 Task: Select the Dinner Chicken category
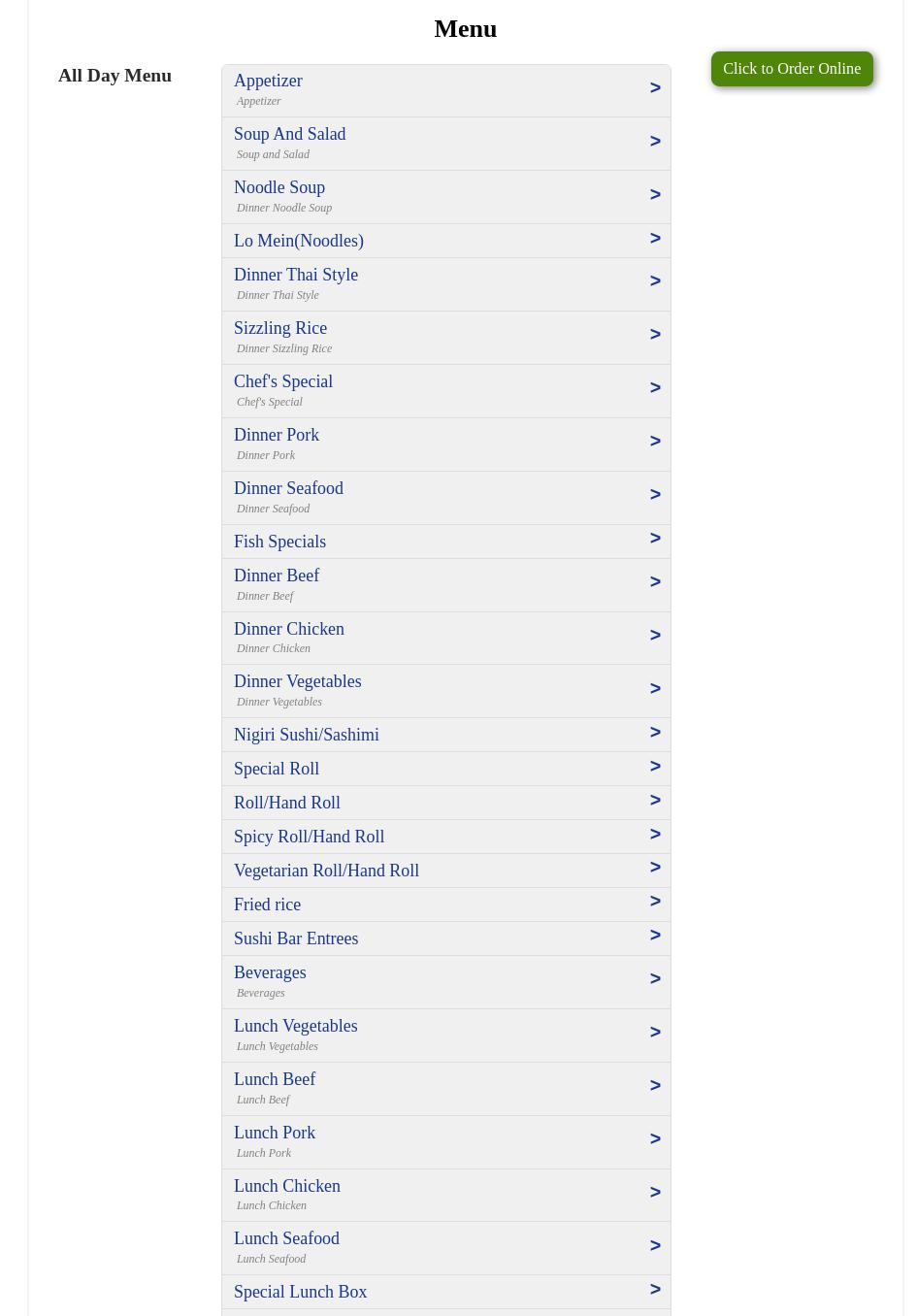[289, 629]
